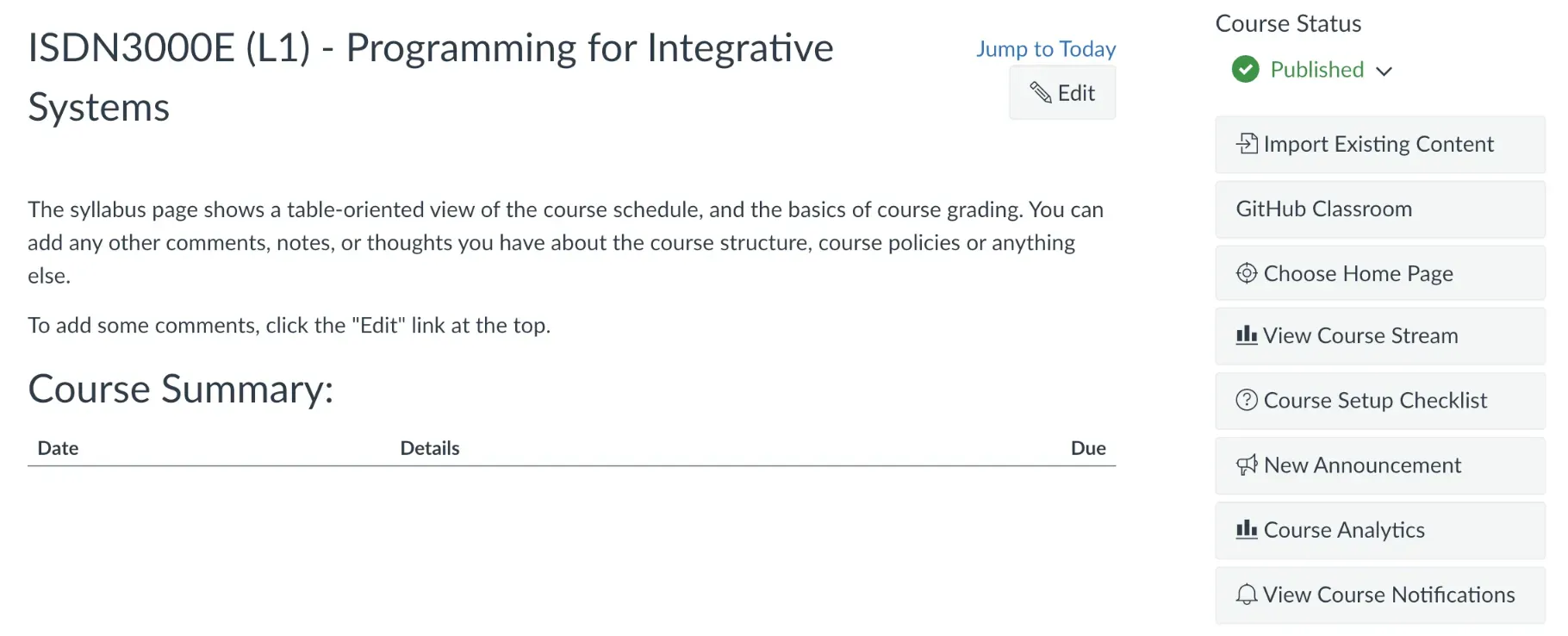Screen dimensions: 1568x636
Task: Click the Due column header
Action: coord(1089,447)
